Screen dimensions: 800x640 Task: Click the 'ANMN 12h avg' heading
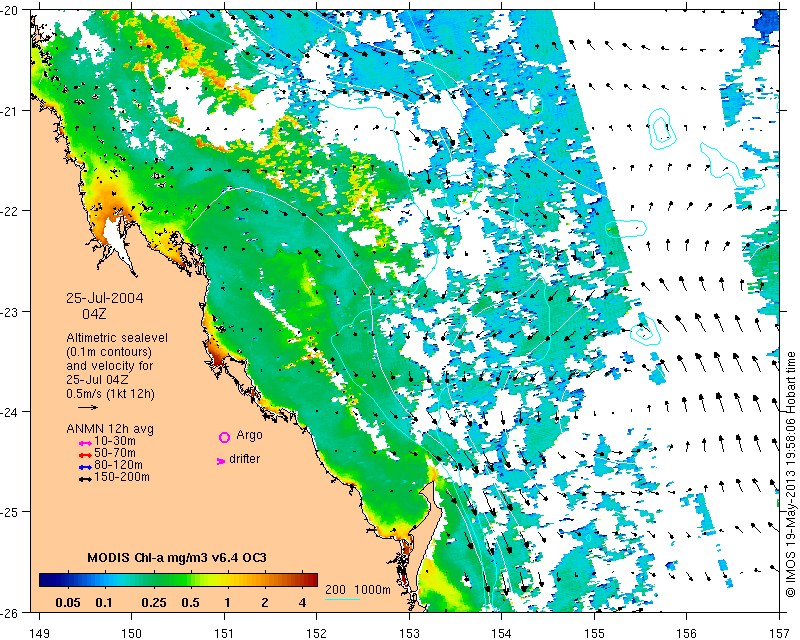click(x=110, y=429)
